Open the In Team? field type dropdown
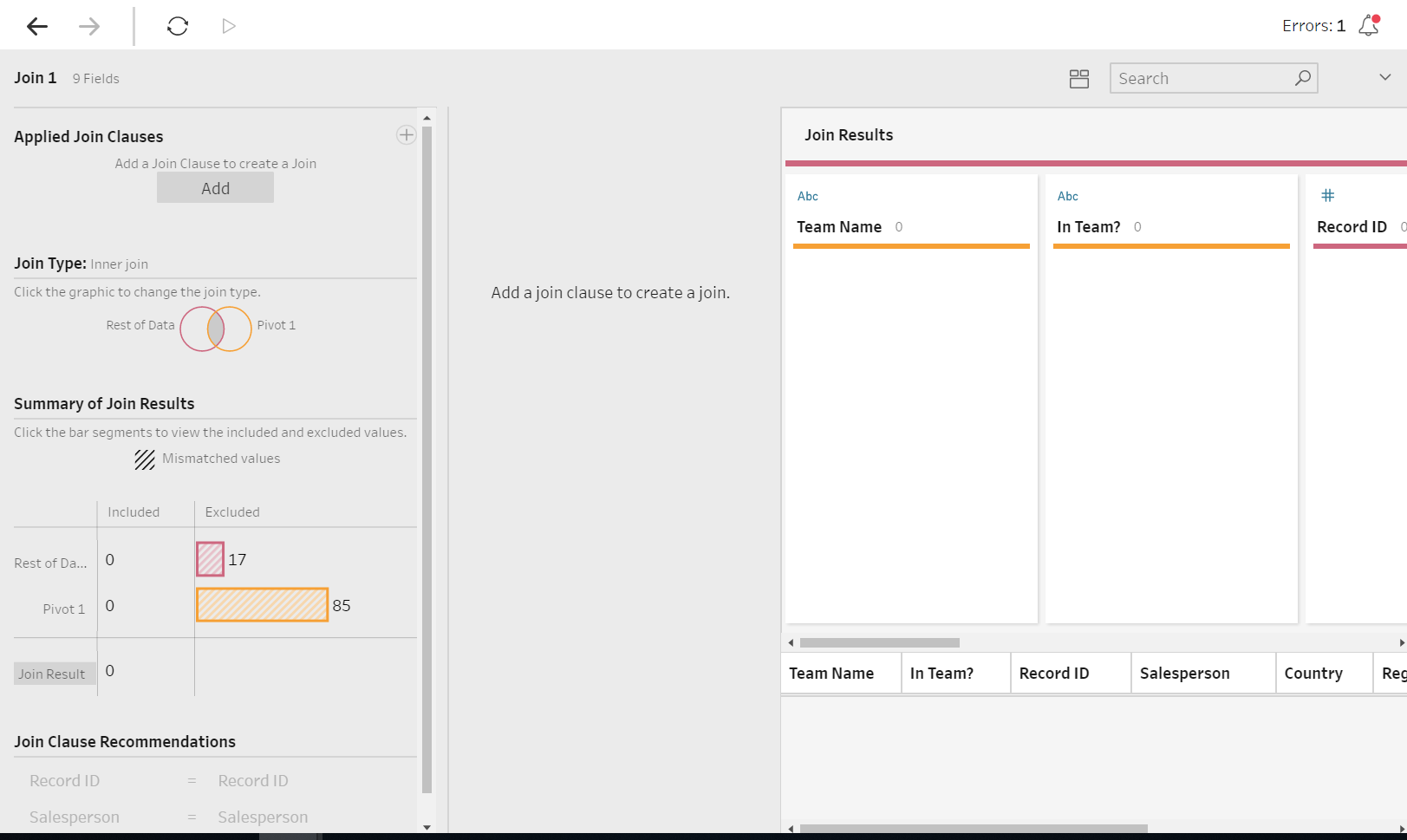The width and height of the screenshot is (1407, 840). (x=1067, y=196)
